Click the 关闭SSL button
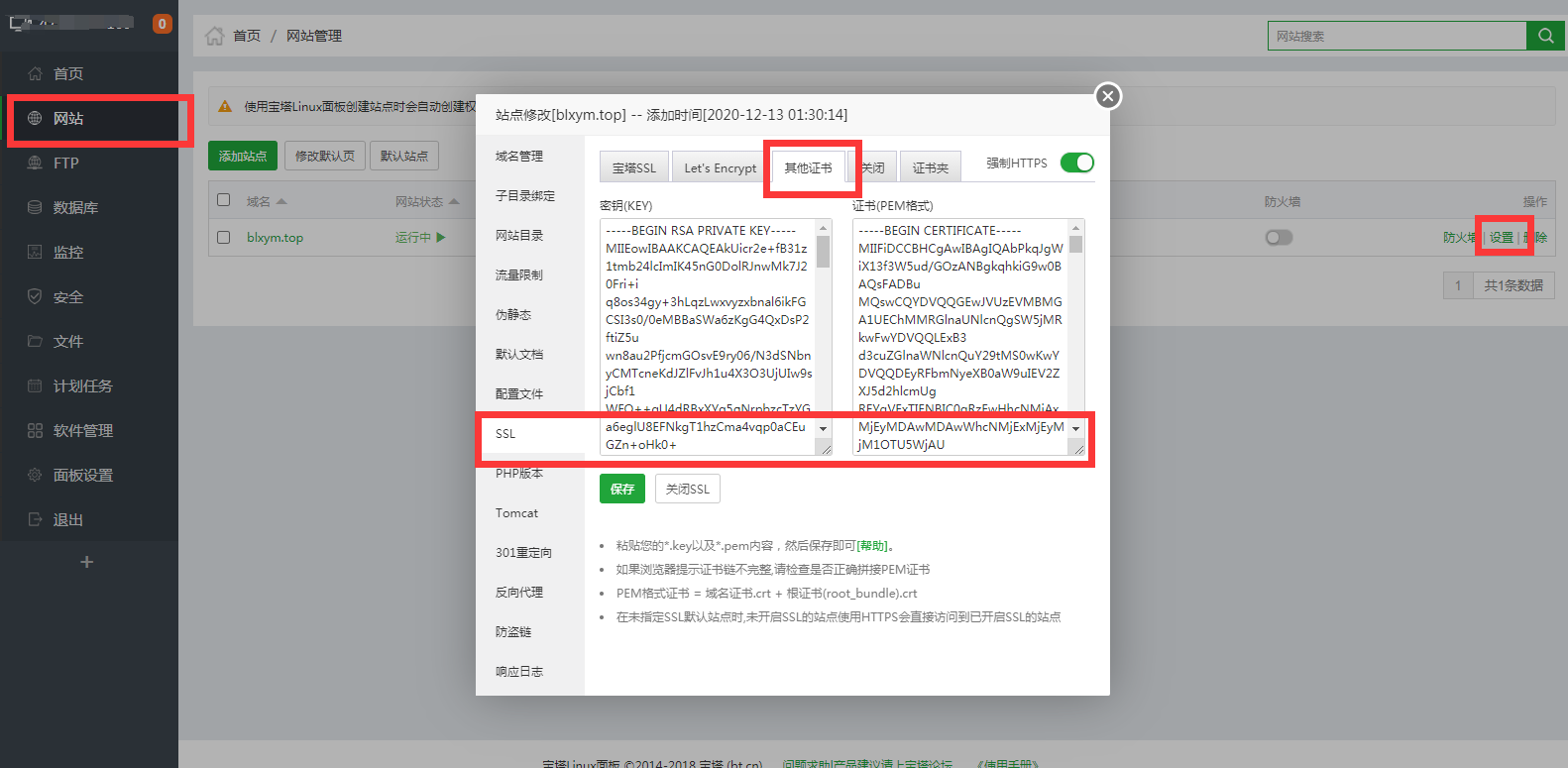 tap(688, 489)
